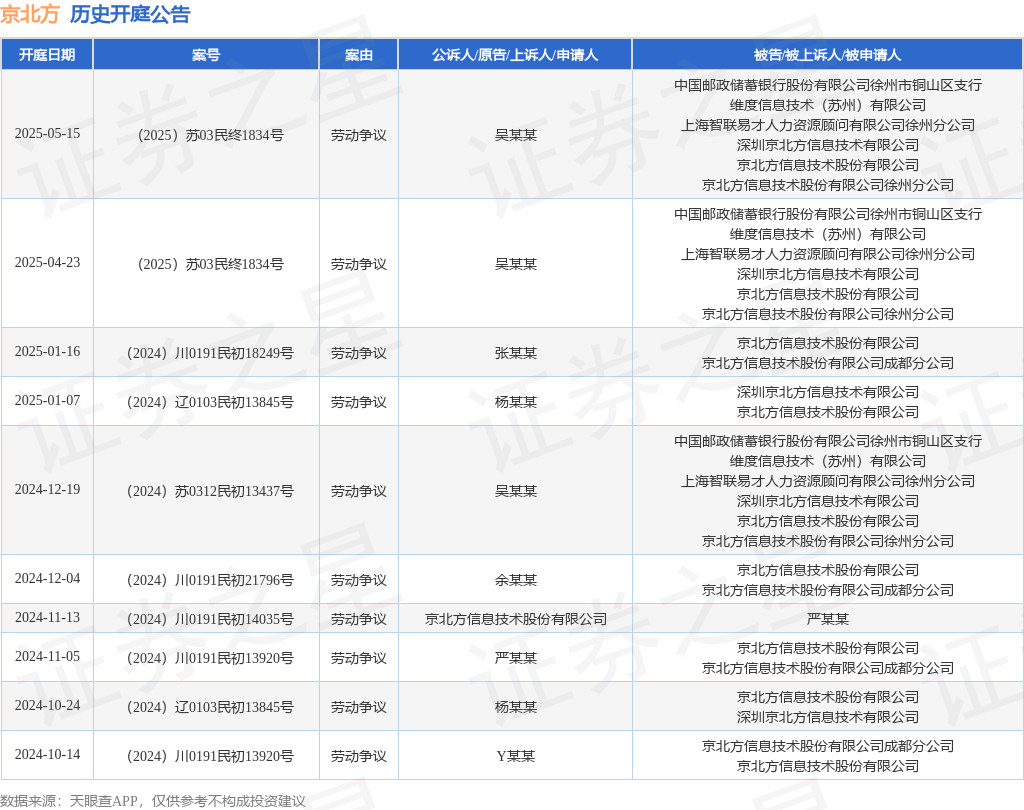Click 深圳京北方信息技术有限公司 in the 2024-10-24 row
The image size is (1024, 810).
(827, 717)
